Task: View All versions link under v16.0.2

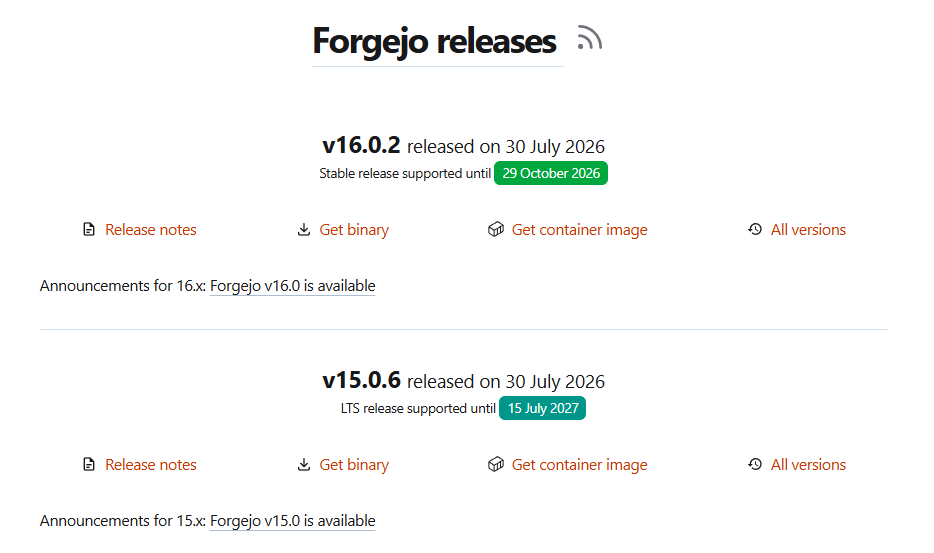Action: pyautogui.click(x=808, y=230)
